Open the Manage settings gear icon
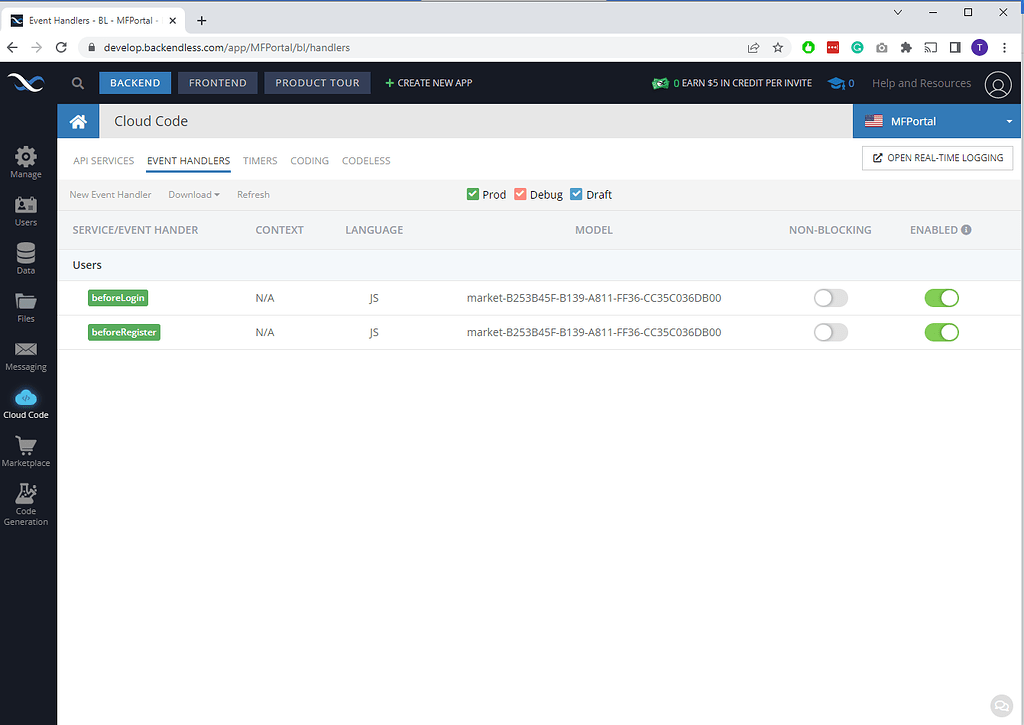1024x725 pixels. coord(26,156)
